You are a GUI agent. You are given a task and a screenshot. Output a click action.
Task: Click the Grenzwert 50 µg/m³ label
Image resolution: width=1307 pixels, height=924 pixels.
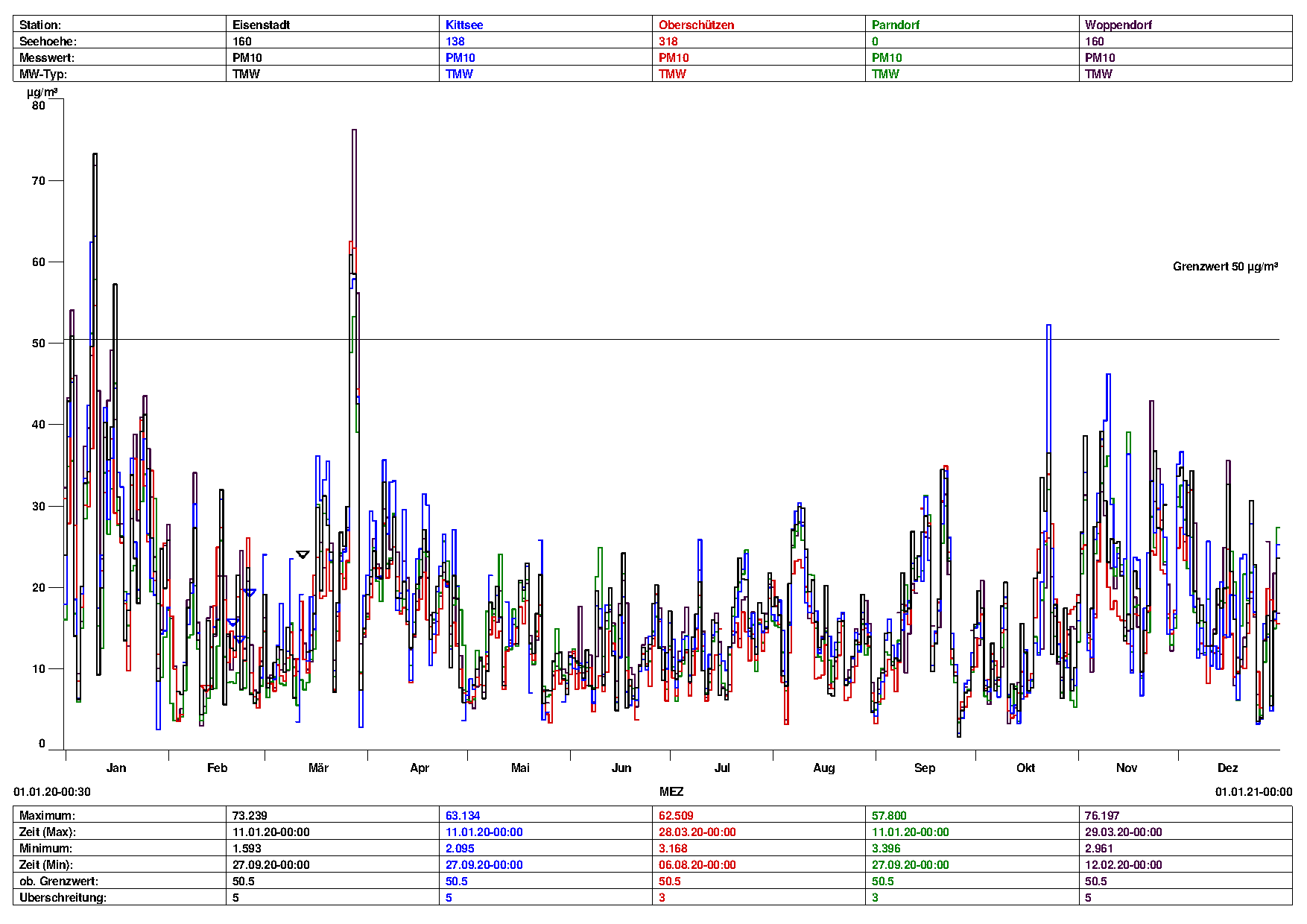pyautogui.click(x=1225, y=267)
